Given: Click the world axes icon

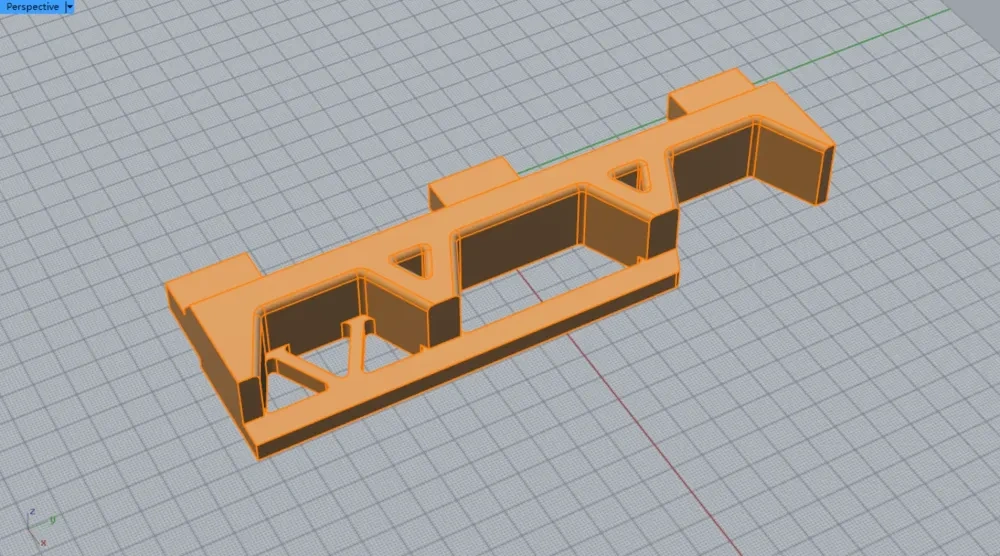Looking at the screenshot, I should click(x=40, y=527).
